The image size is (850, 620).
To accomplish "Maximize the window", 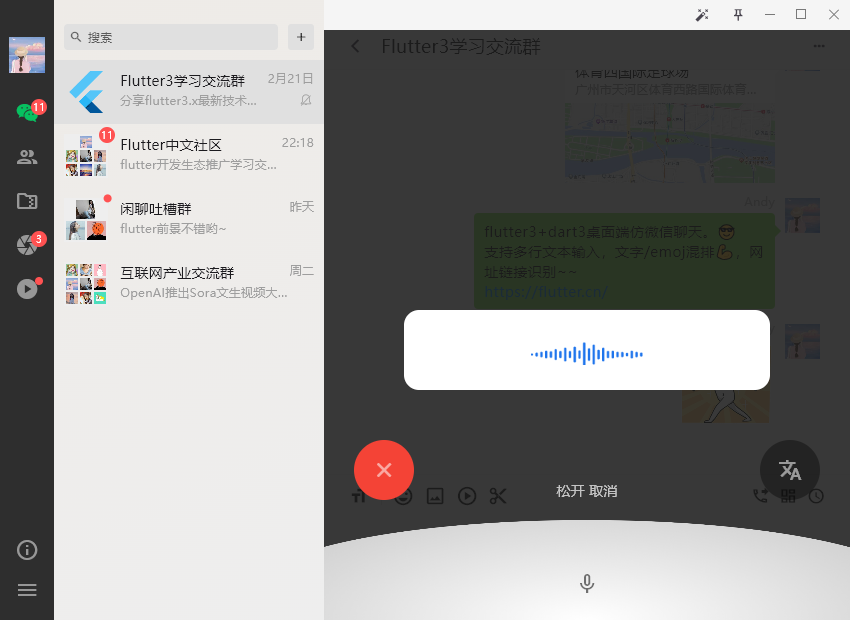I will [801, 15].
